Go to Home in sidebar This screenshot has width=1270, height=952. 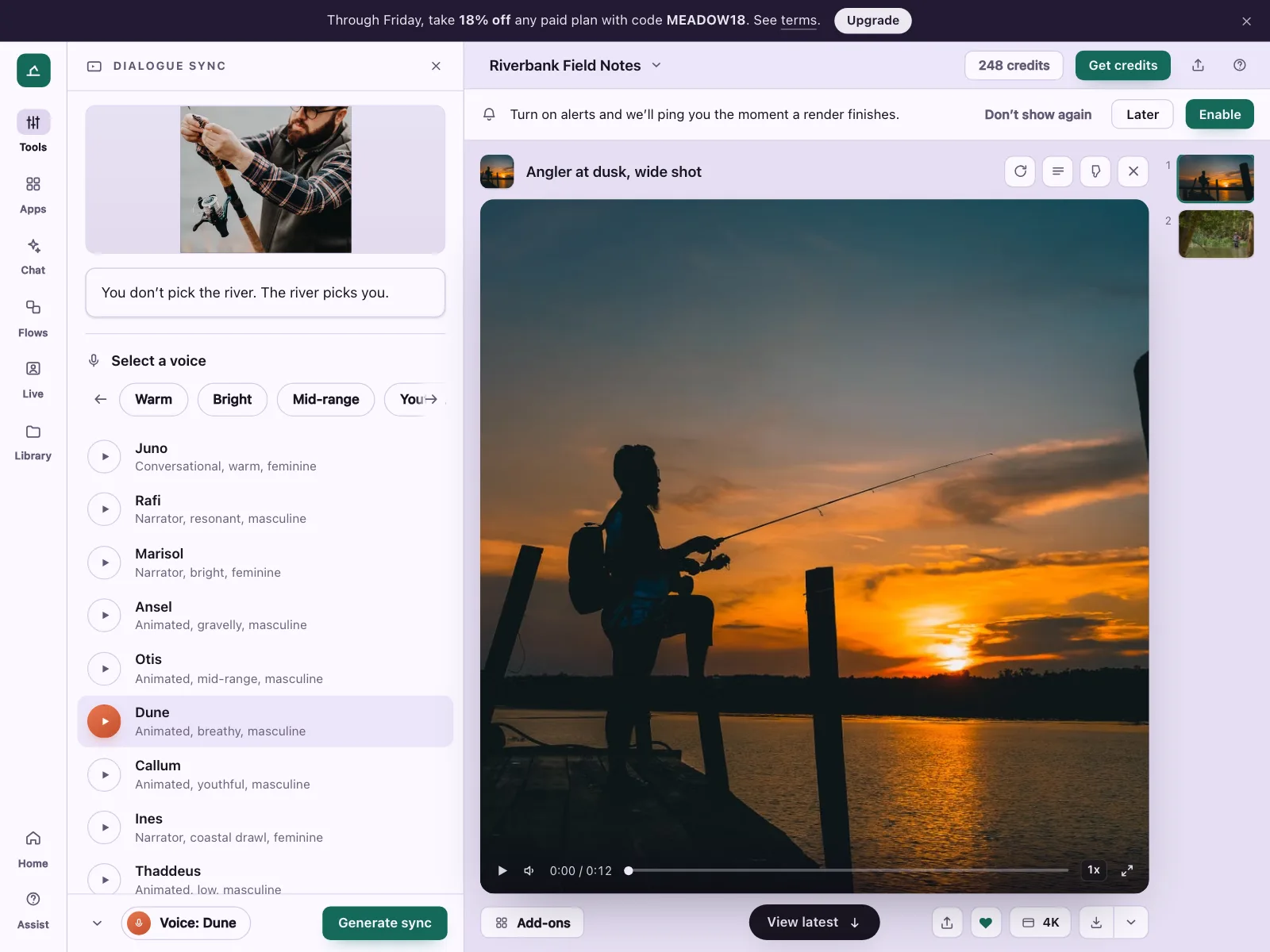33,849
